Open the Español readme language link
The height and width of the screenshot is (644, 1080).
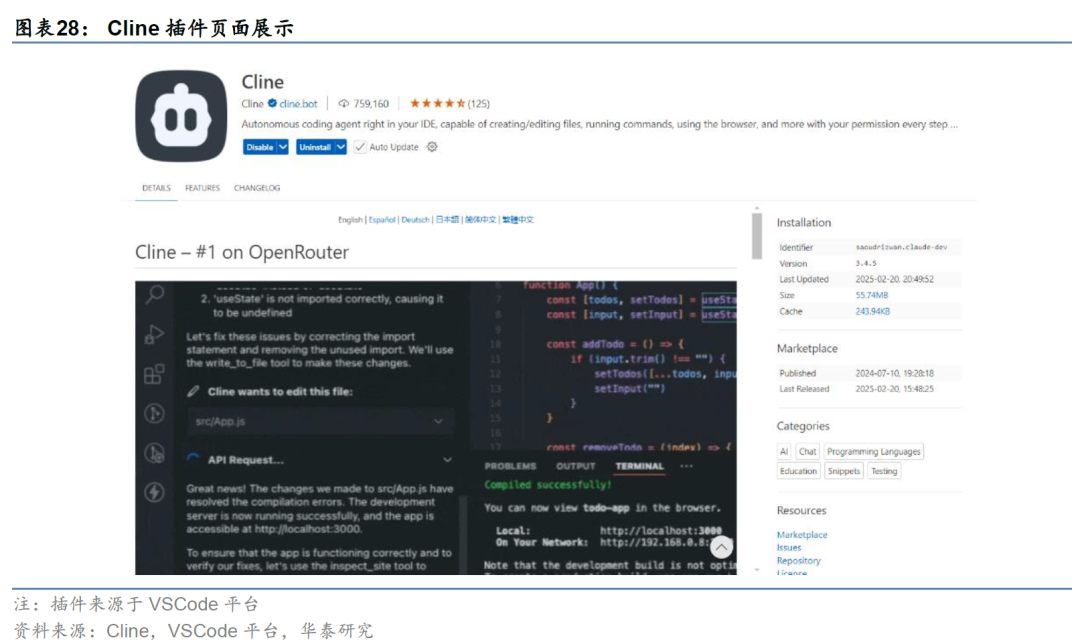pyautogui.click(x=381, y=220)
